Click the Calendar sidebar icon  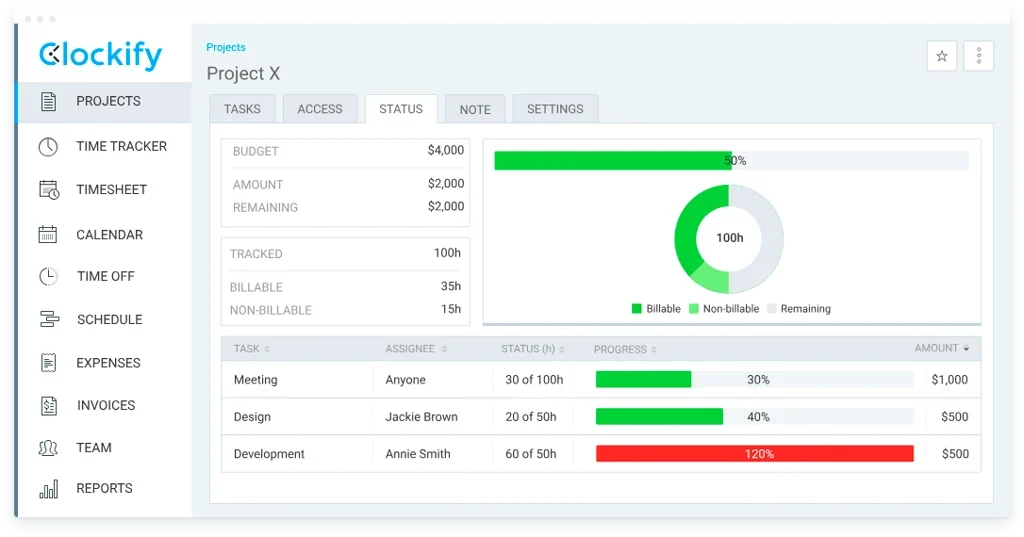pos(48,235)
